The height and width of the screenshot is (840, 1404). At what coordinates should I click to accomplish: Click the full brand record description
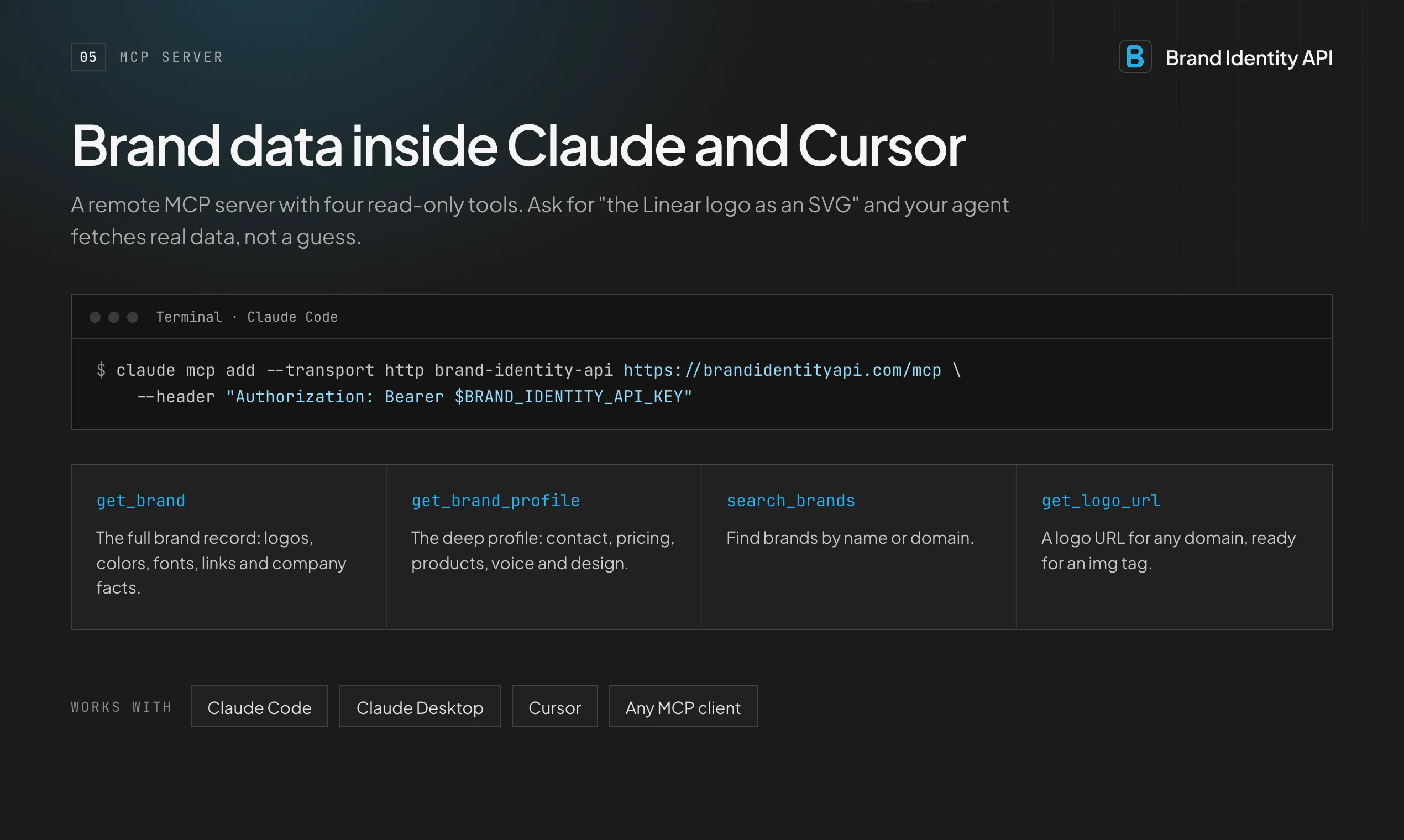(221, 563)
